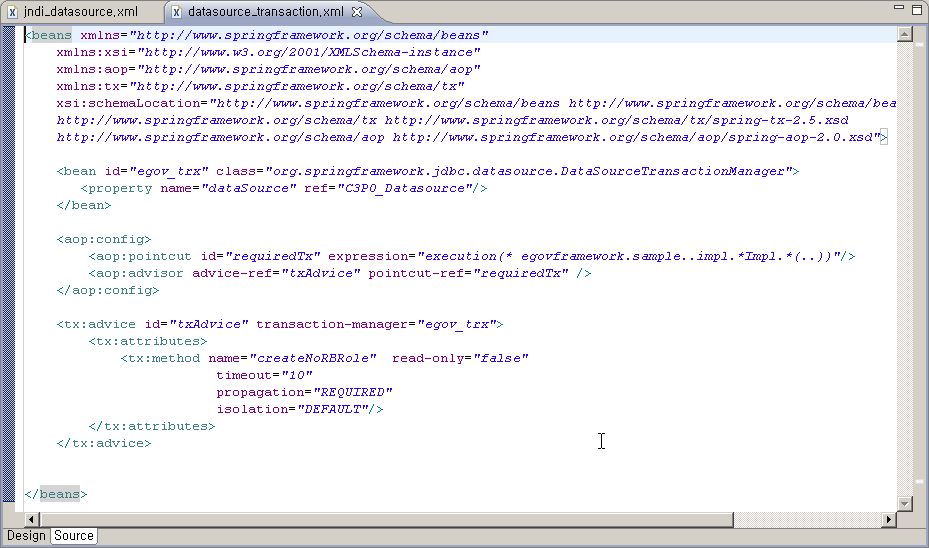Click the propagation "REQUIRED" attribute value
Viewport: 929px width, 548px height.
(353, 392)
